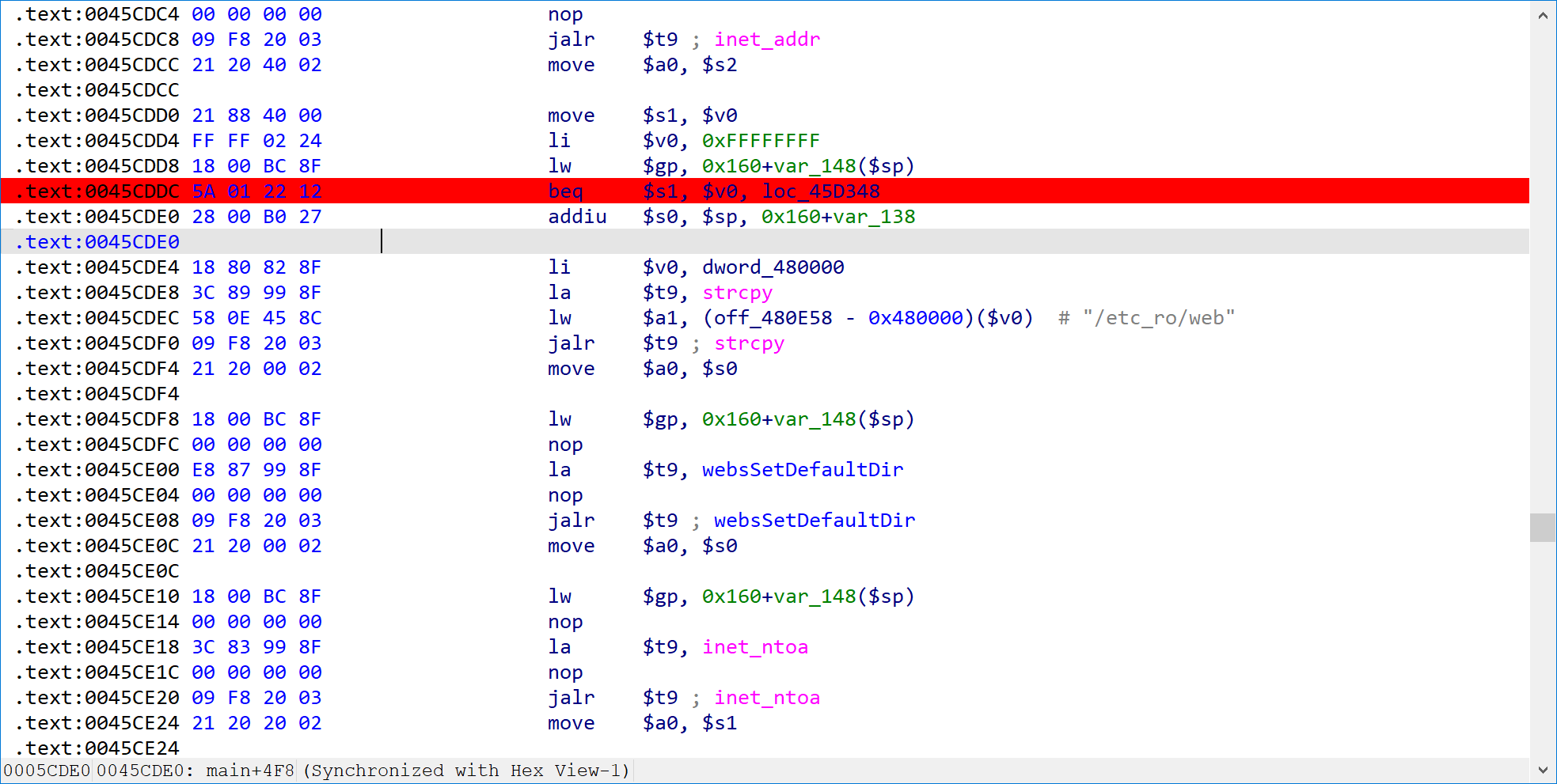Viewport: 1557px width, 784px height.
Task: Click inet_ntoa on la $t9 line
Action: tap(755, 647)
